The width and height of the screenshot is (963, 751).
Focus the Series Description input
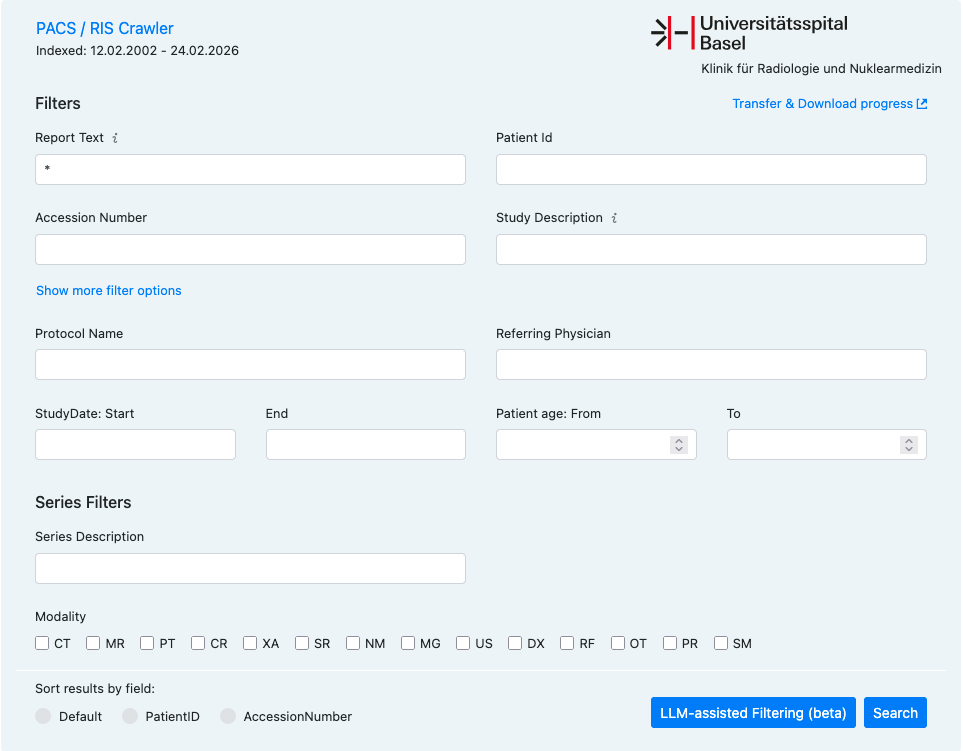tap(250, 568)
